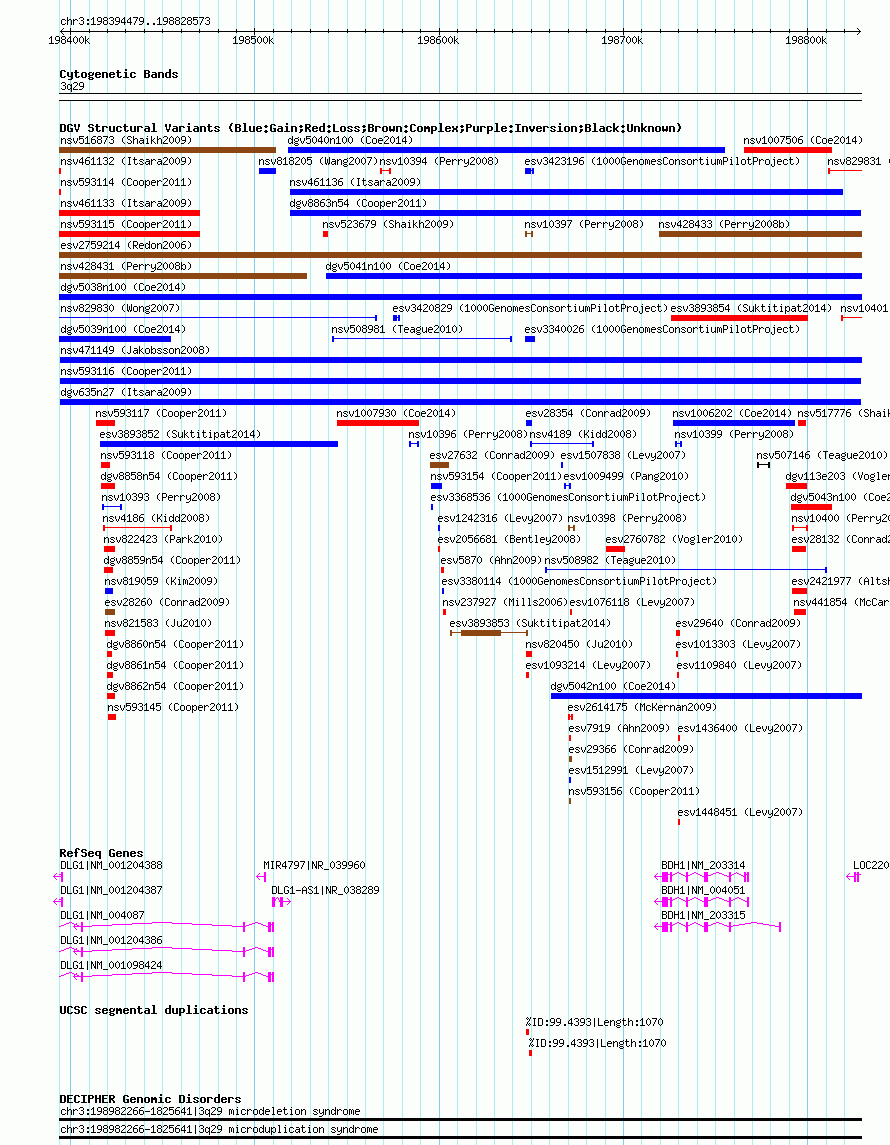Image resolution: width=890 pixels, height=1145 pixels.
Task: Click esv1448451 (Levy2007) variant label
Action: pos(740,812)
